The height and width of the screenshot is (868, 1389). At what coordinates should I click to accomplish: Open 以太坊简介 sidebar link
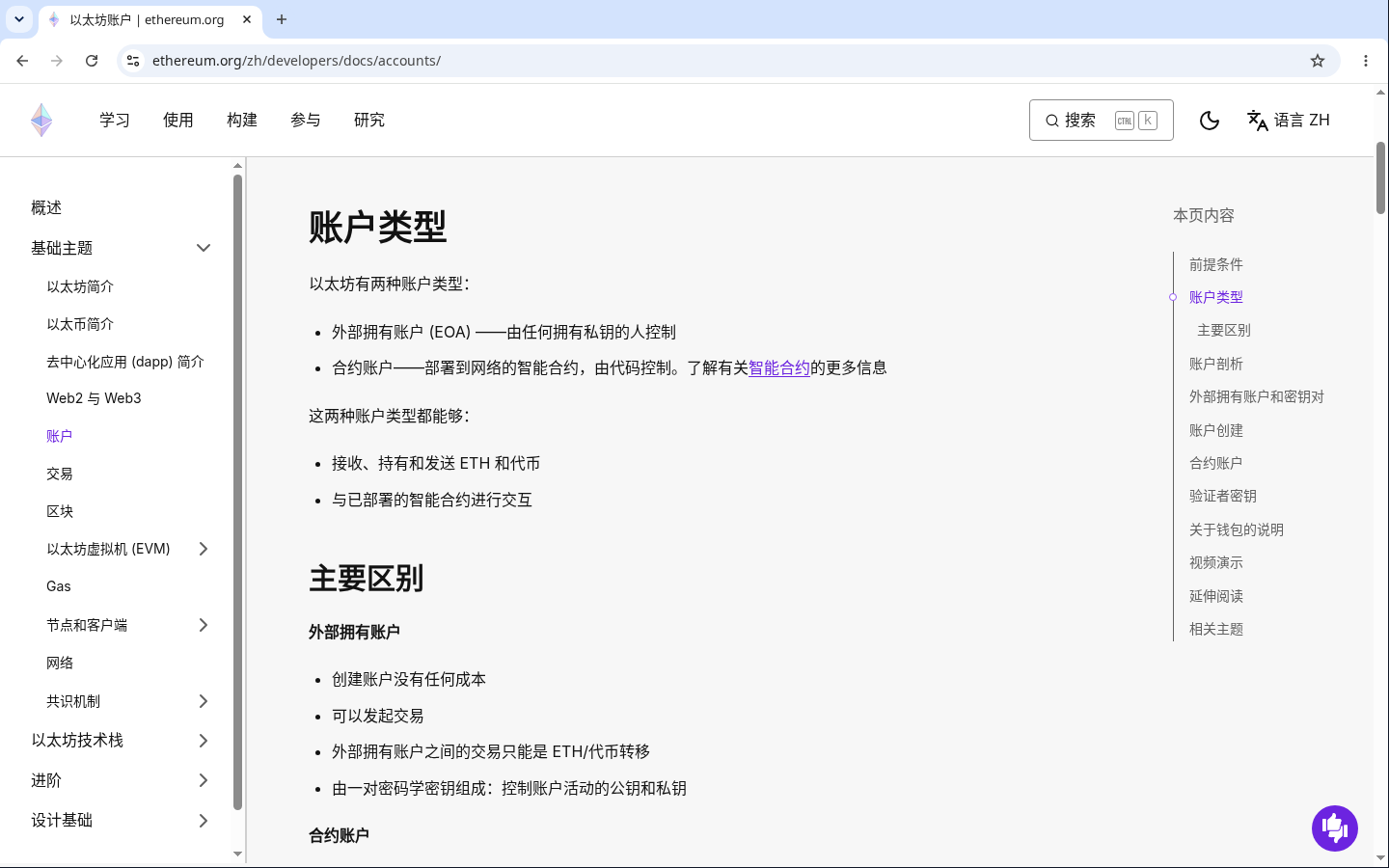[x=80, y=286]
